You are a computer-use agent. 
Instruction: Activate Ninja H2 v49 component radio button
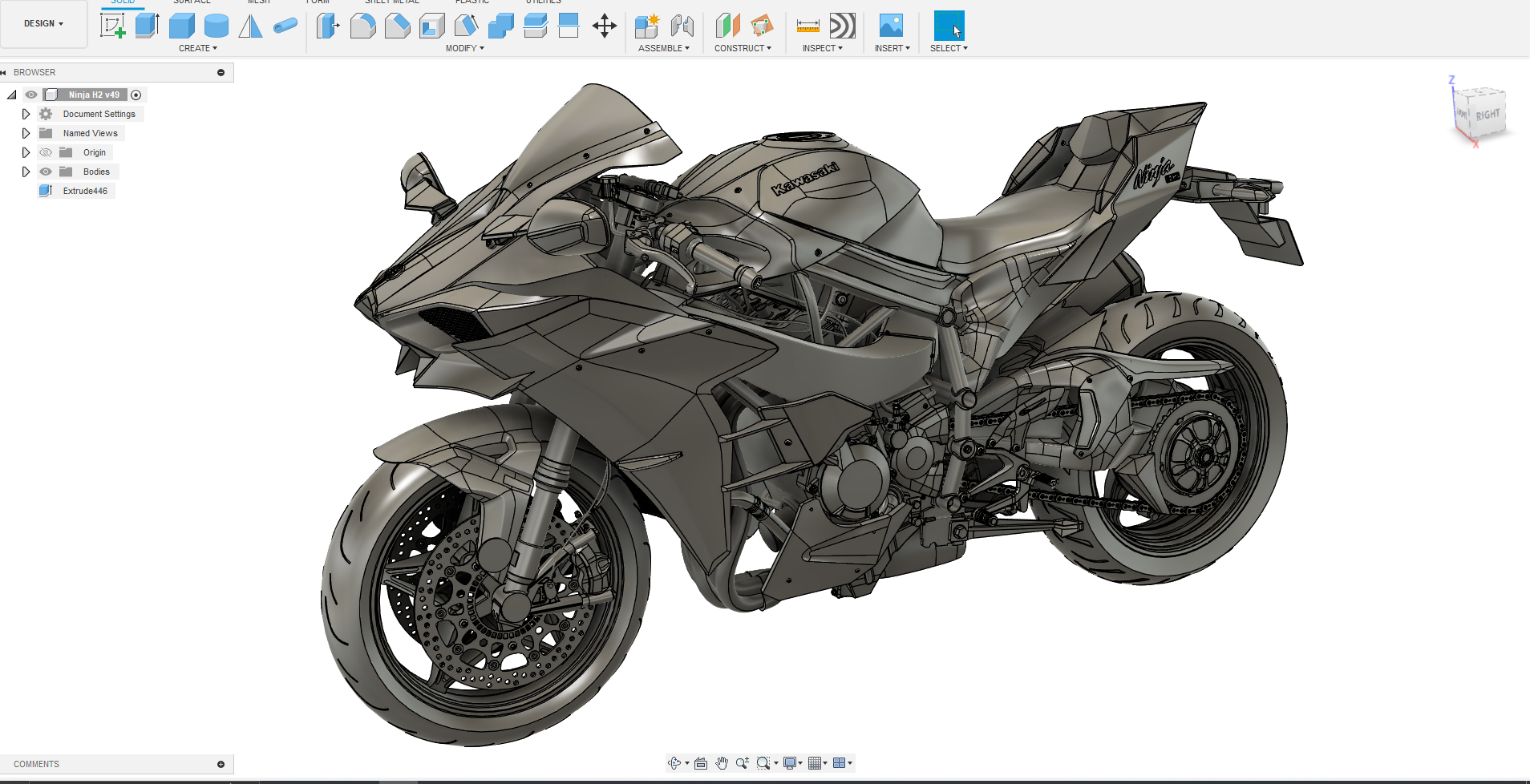[136, 95]
